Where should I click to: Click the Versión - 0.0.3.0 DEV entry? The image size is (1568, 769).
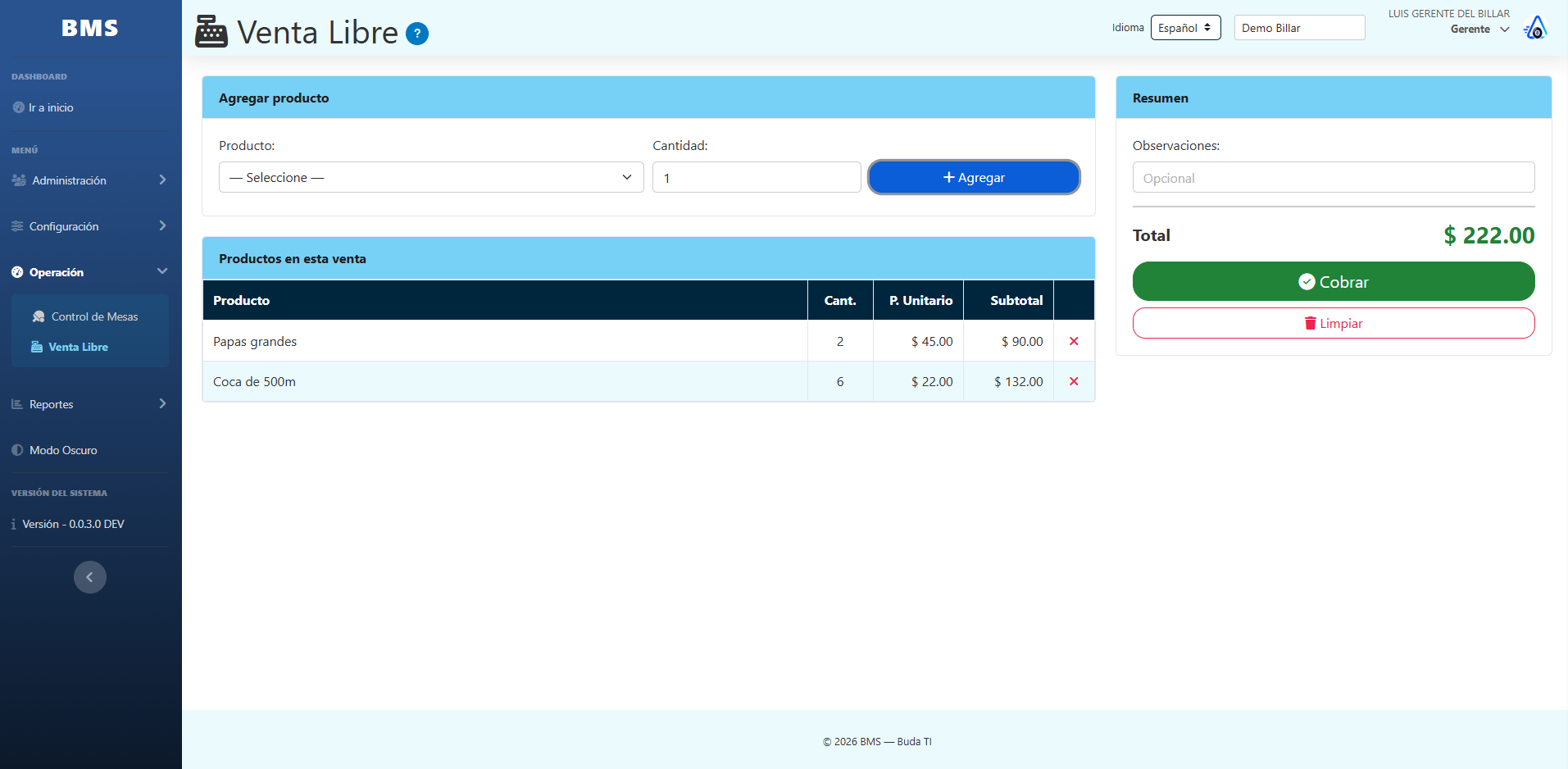point(68,524)
